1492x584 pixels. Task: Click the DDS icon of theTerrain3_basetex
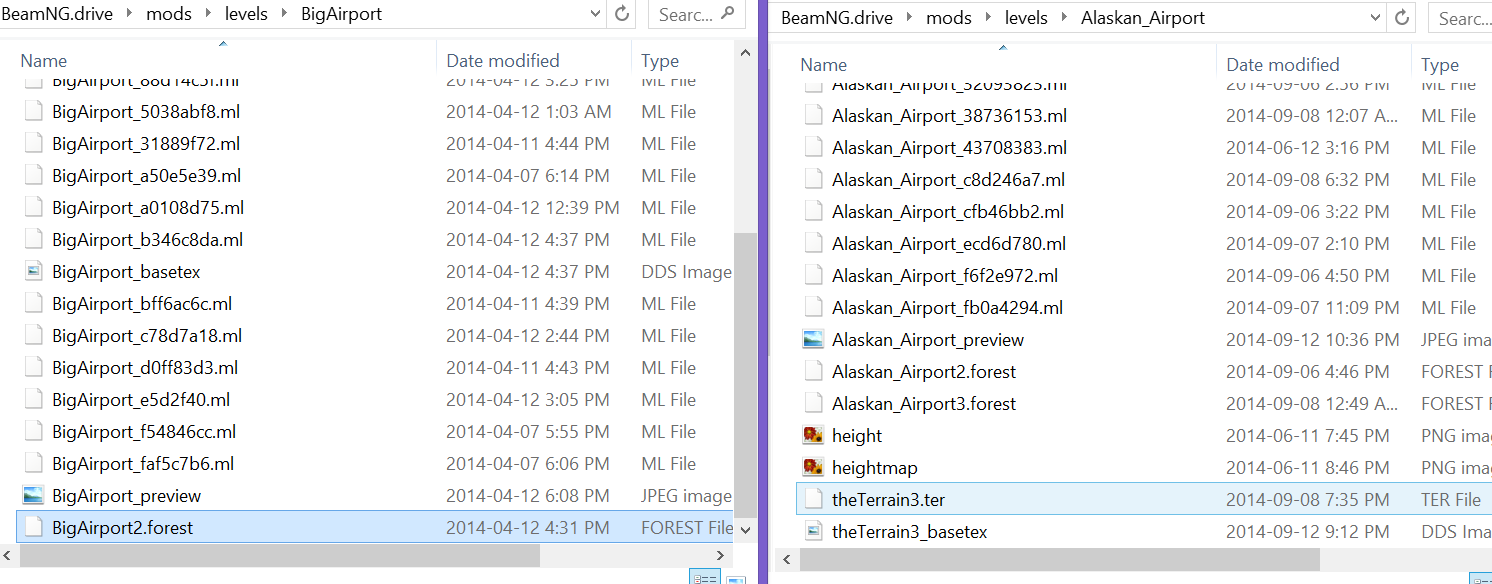pos(813,531)
